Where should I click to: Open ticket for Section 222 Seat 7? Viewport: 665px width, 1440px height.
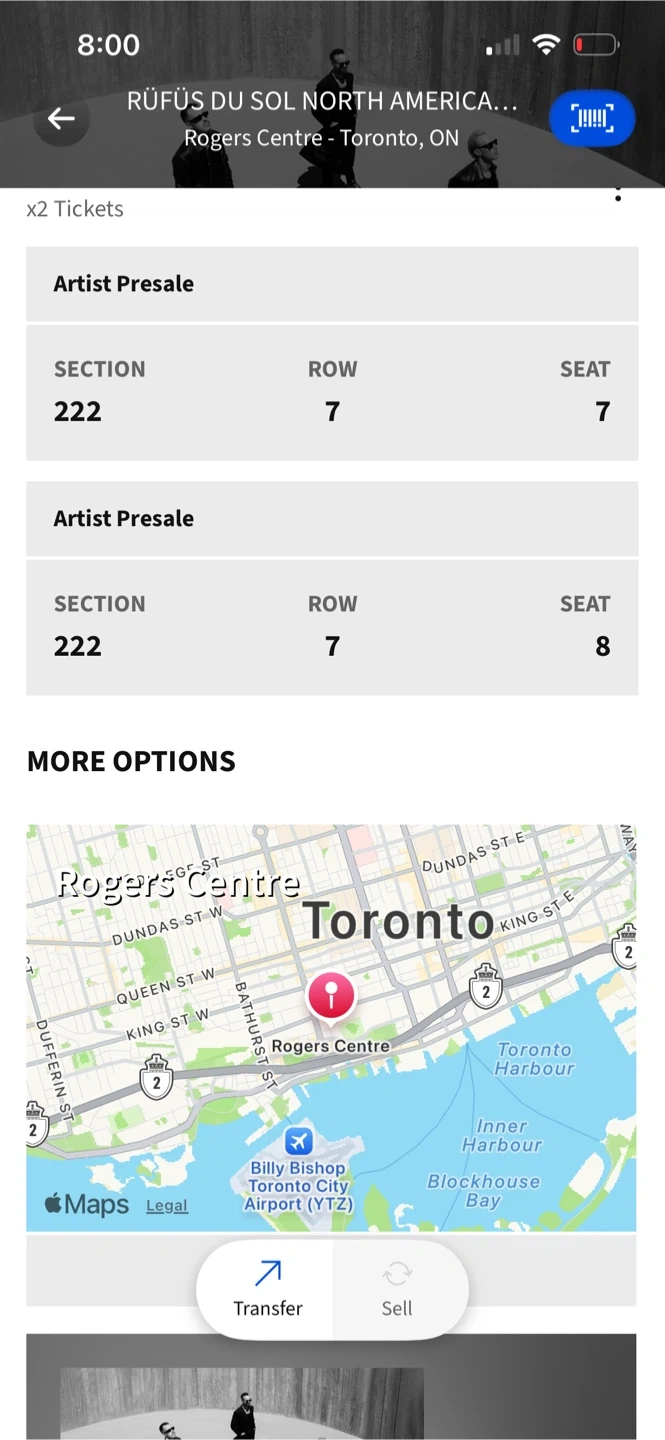point(332,392)
